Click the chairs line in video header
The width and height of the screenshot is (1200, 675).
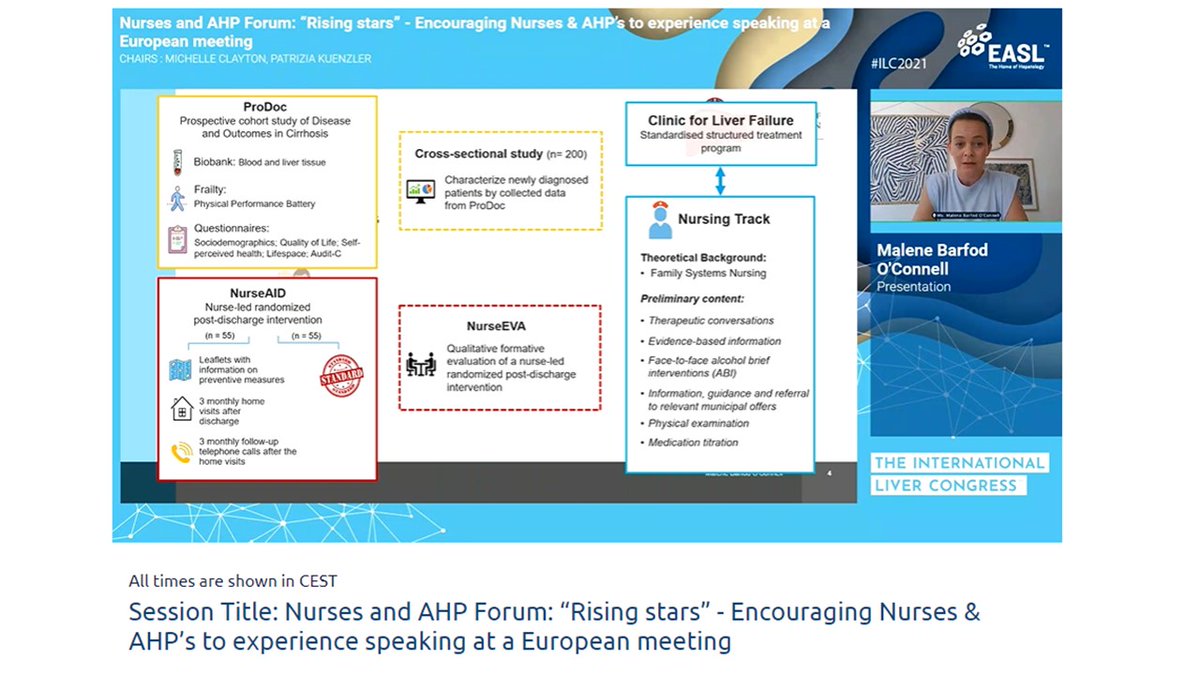(x=245, y=59)
